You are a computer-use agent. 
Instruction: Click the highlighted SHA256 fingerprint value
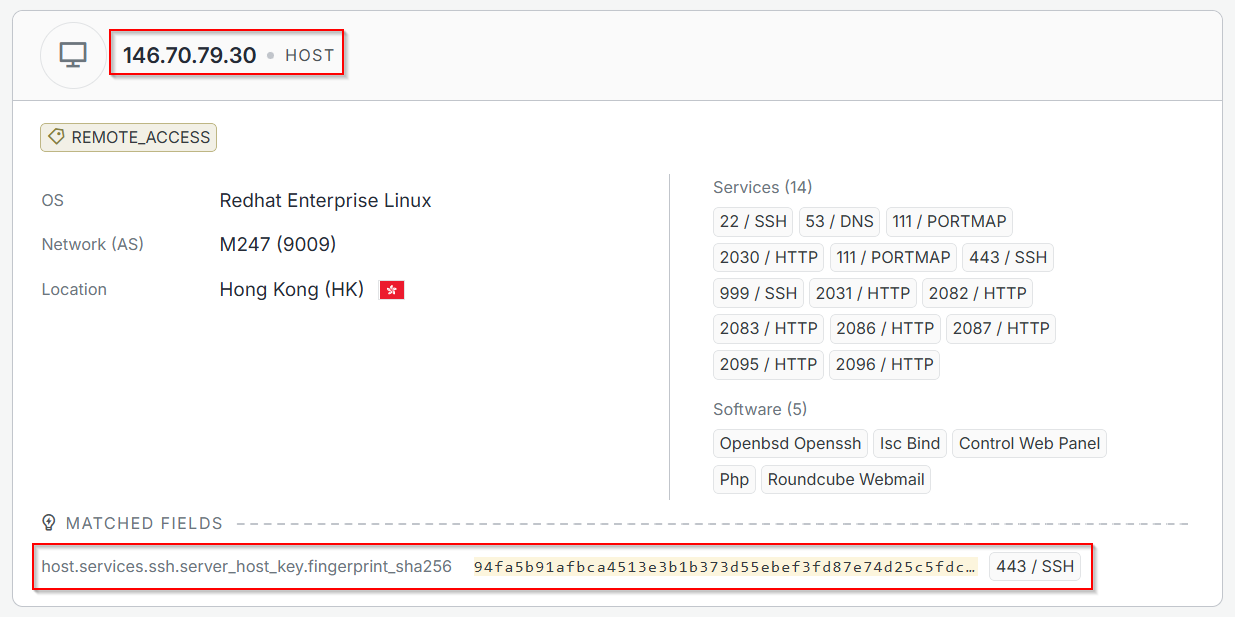click(724, 567)
